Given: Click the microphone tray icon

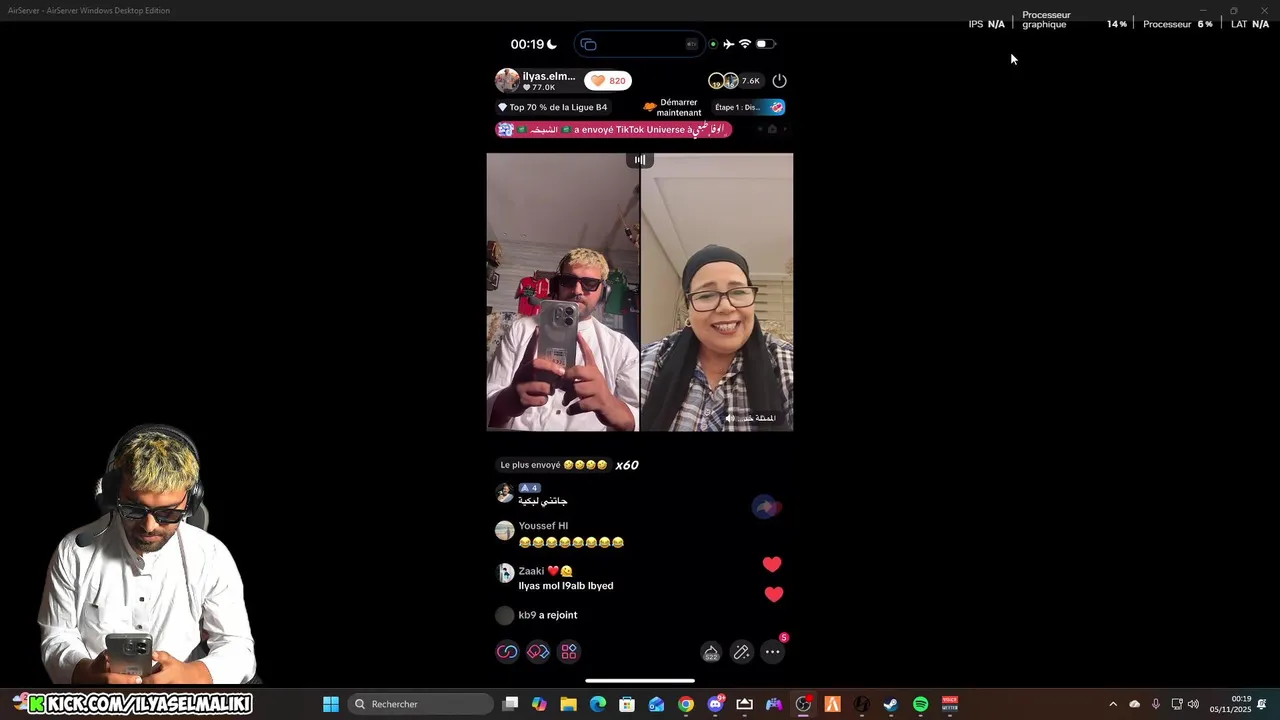Looking at the screenshot, I should pos(1156,704).
